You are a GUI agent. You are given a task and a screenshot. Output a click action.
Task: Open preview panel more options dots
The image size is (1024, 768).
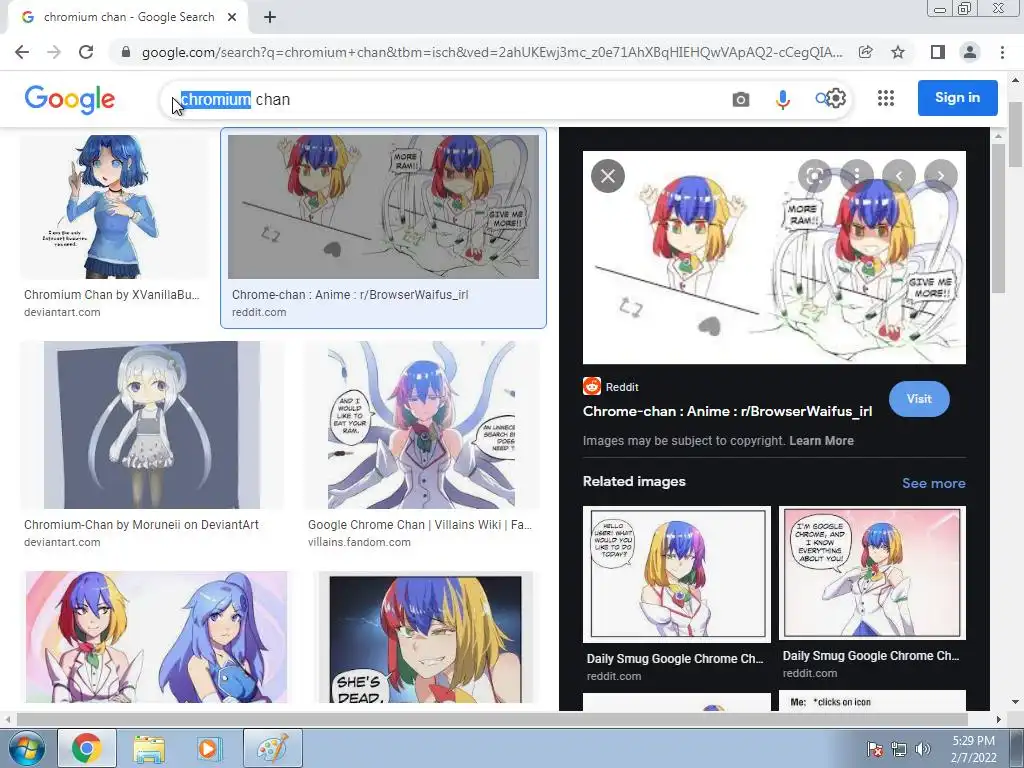(857, 176)
